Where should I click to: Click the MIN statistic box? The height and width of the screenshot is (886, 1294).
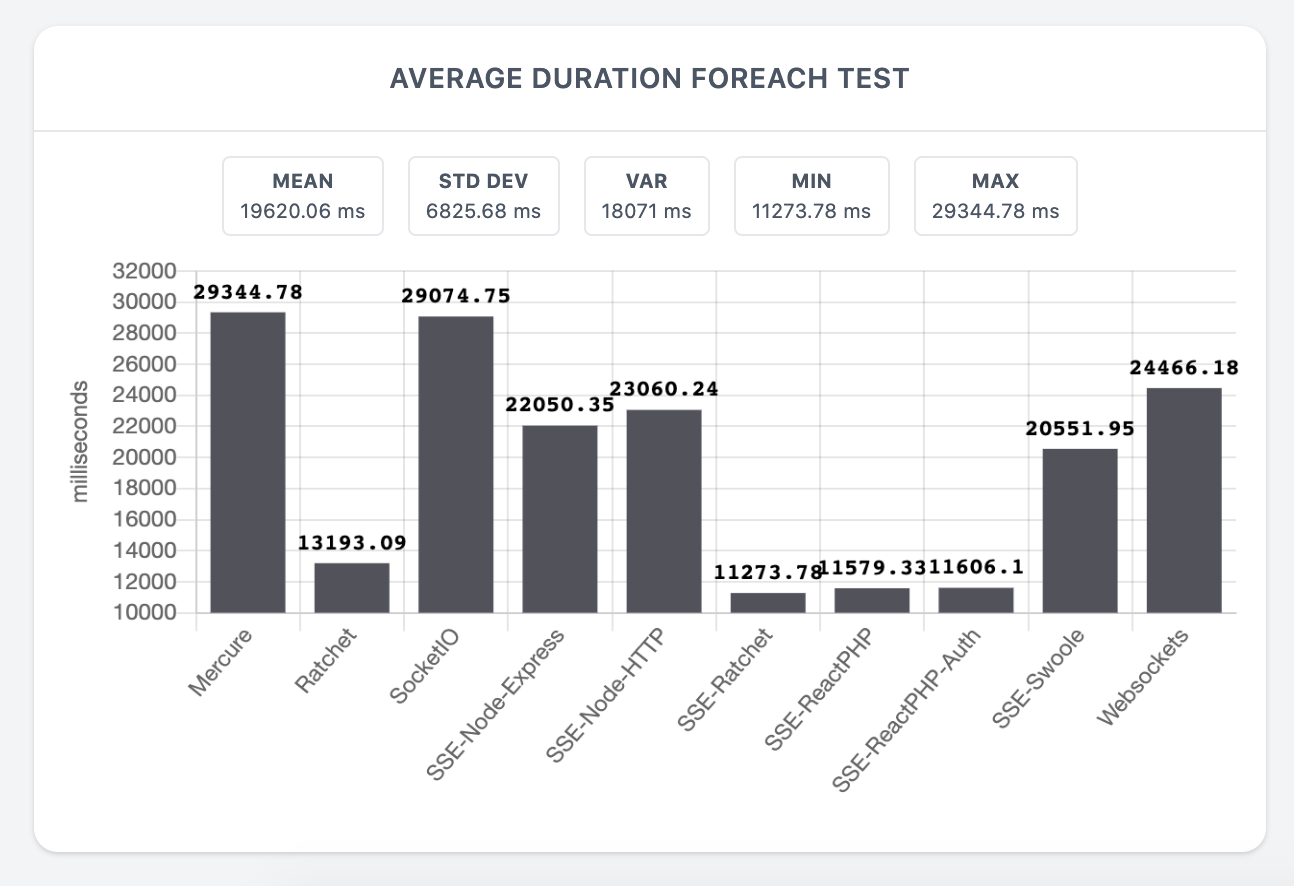pyautogui.click(x=811, y=196)
